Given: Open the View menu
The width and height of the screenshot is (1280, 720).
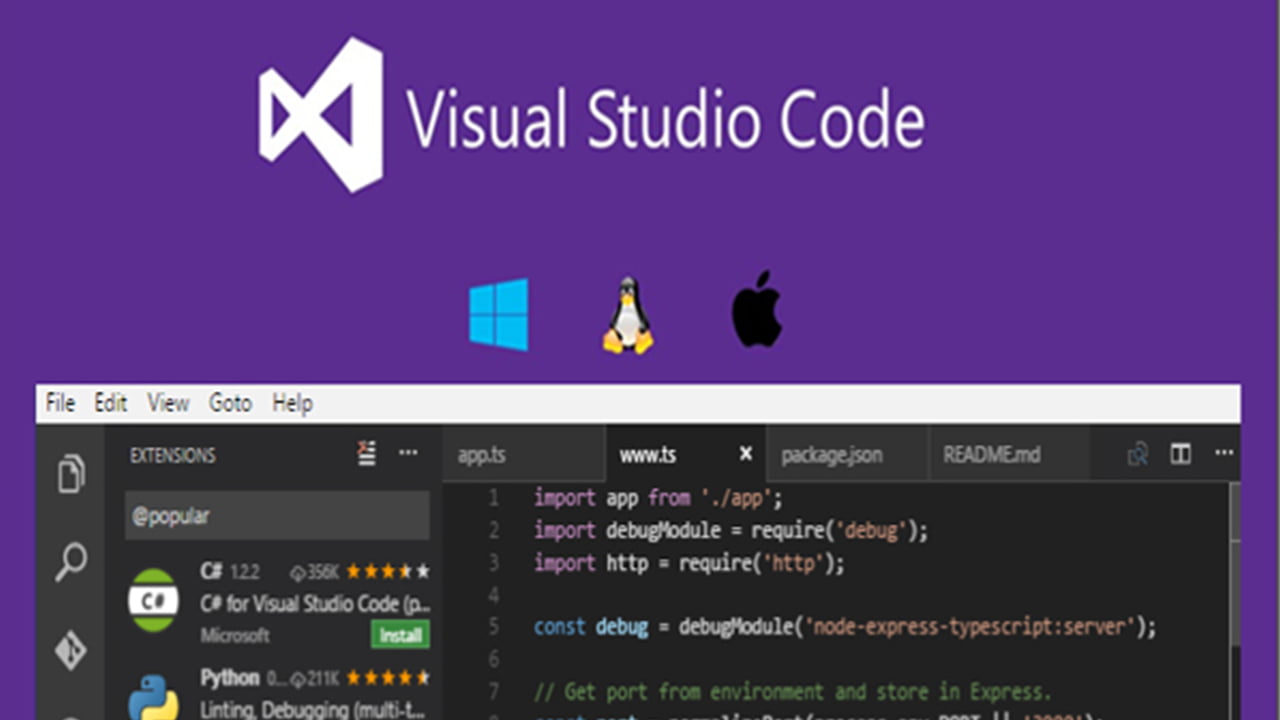Looking at the screenshot, I should [168, 403].
